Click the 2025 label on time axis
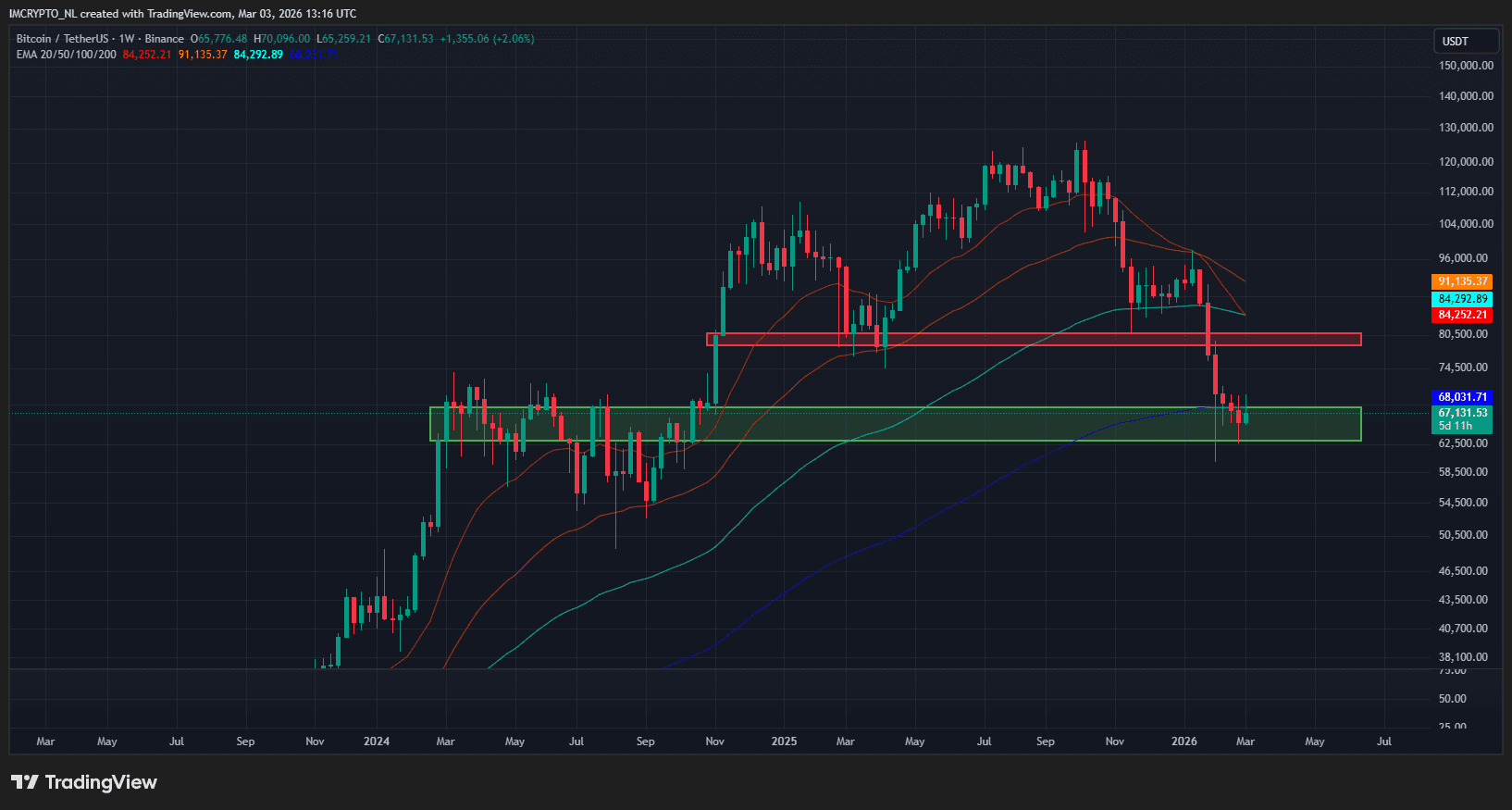1512x810 pixels. coord(784,741)
